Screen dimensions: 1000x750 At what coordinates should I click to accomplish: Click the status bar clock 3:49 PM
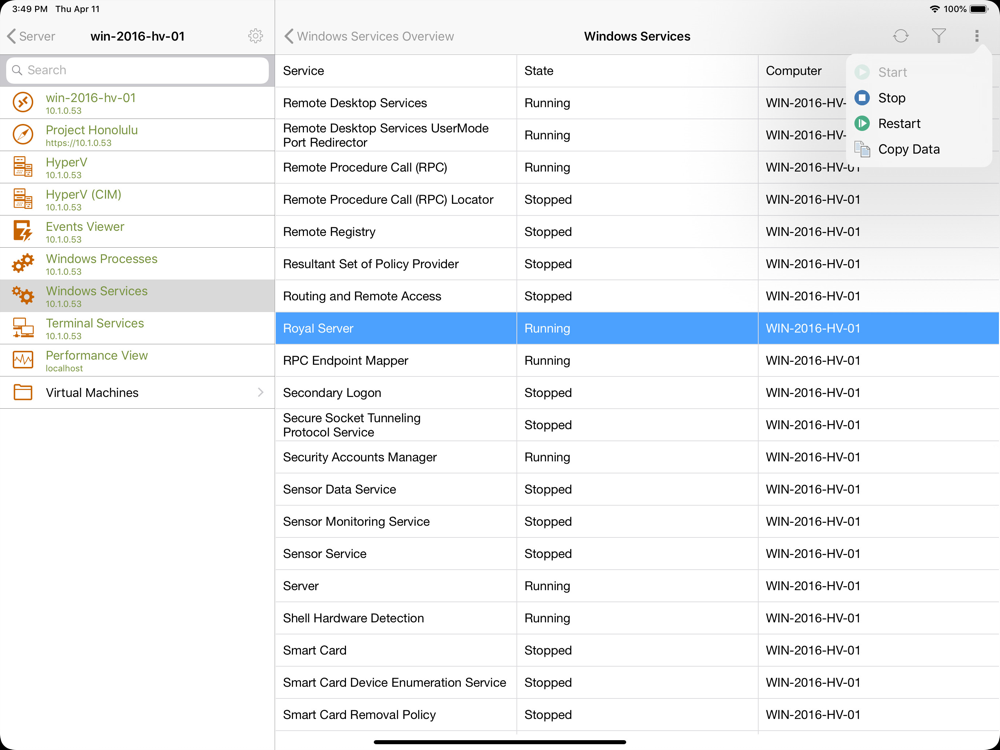pos(29,9)
